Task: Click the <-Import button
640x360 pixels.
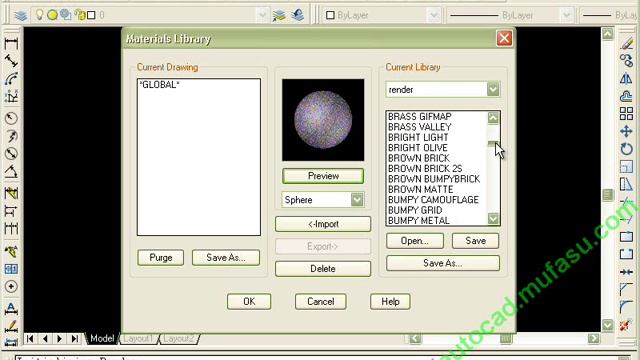Action: pos(323,224)
